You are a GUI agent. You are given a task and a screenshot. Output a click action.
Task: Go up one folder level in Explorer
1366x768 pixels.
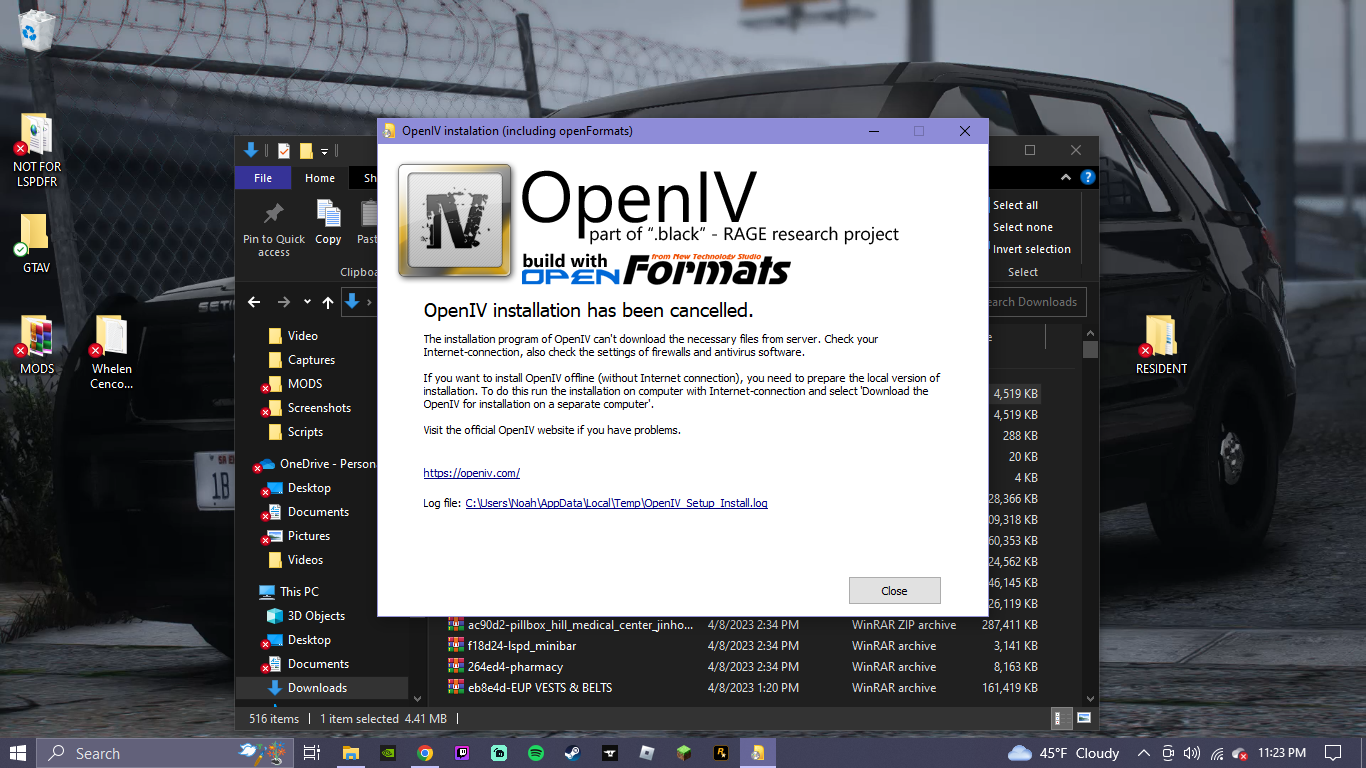coord(328,302)
